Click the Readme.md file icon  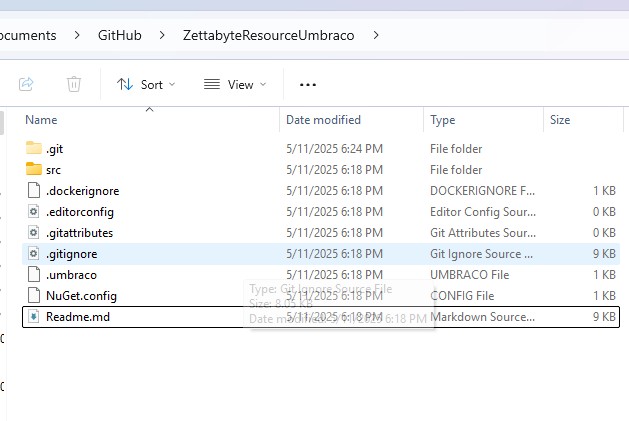tap(33, 317)
